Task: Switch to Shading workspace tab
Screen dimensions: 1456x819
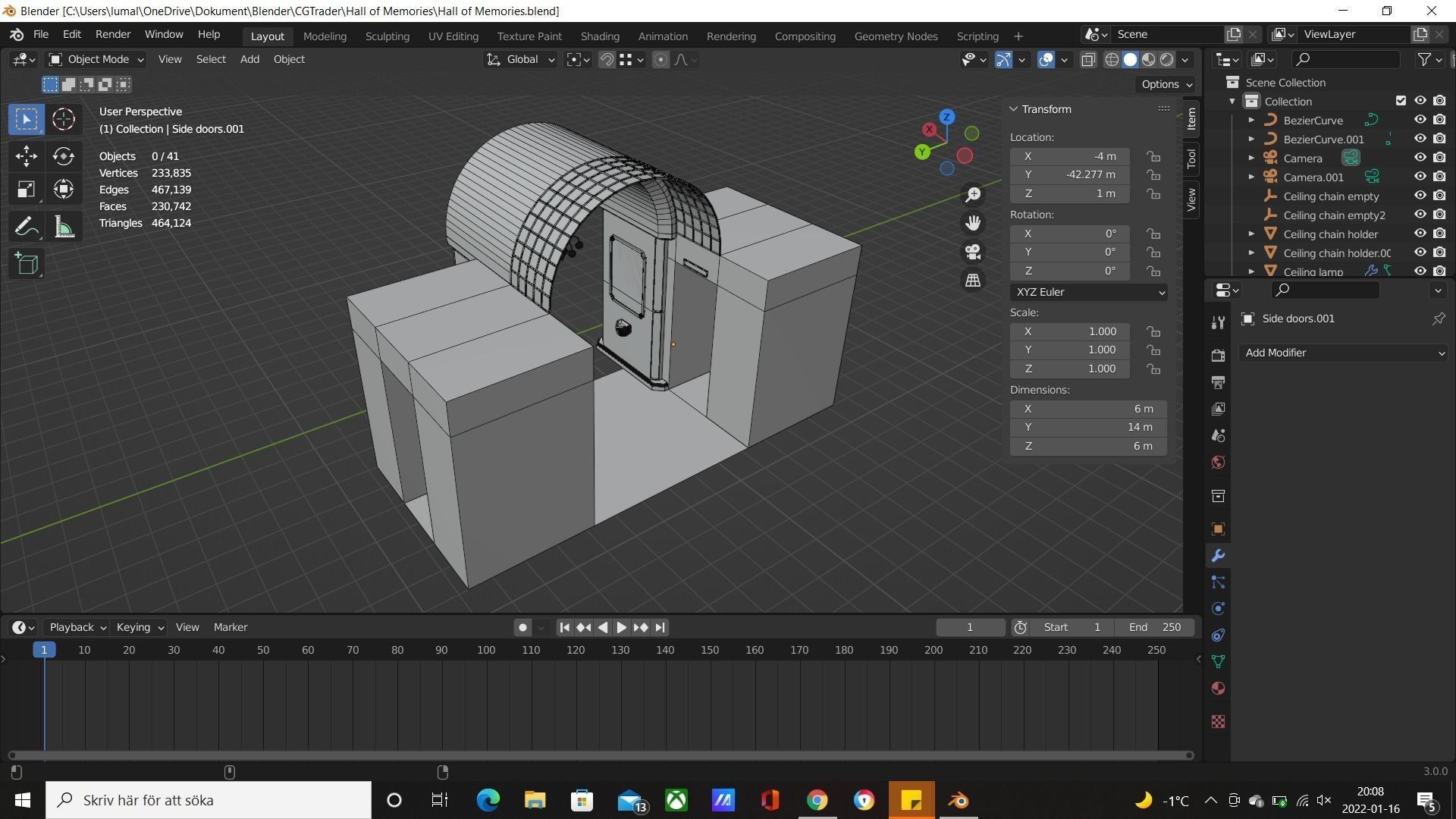Action: click(x=600, y=36)
